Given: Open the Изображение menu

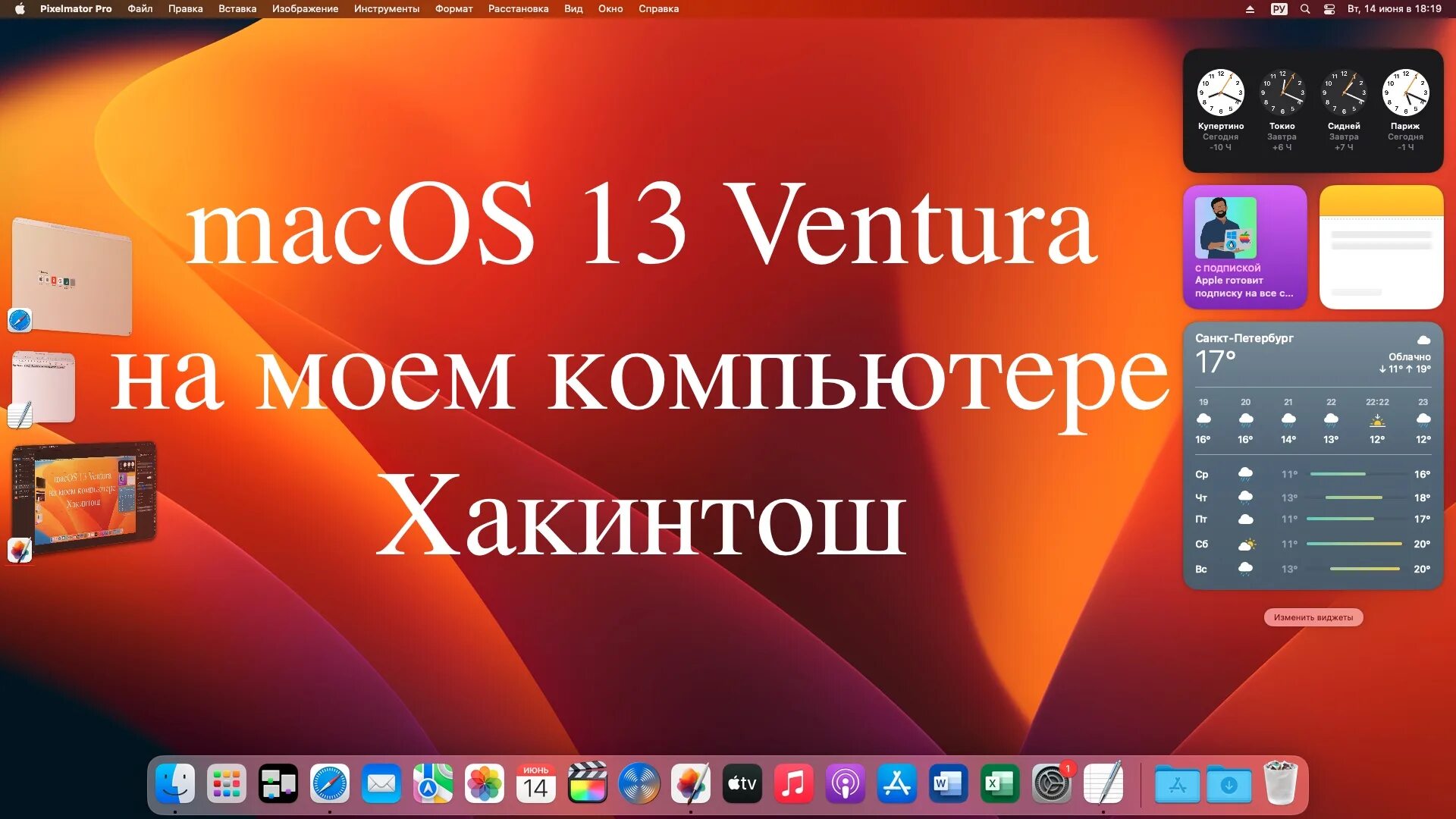Looking at the screenshot, I should pos(306,9).
